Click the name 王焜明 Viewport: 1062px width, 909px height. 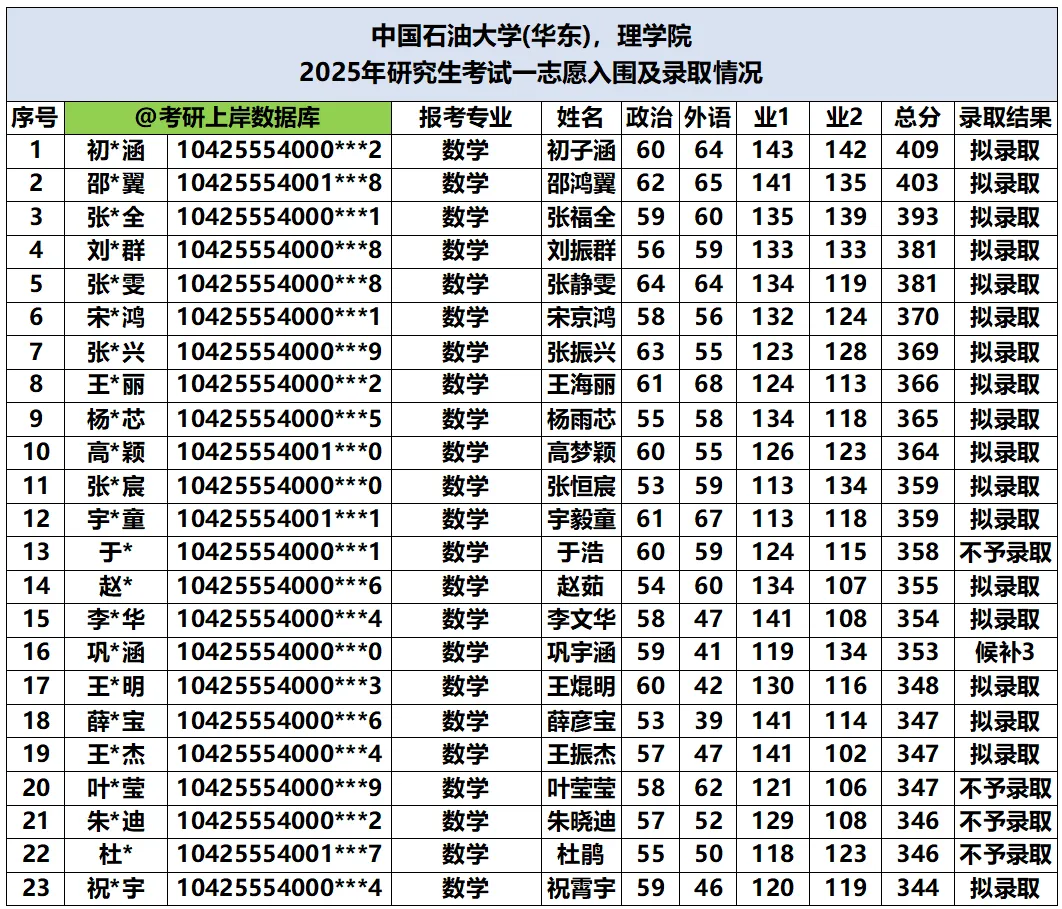(581, 687)
